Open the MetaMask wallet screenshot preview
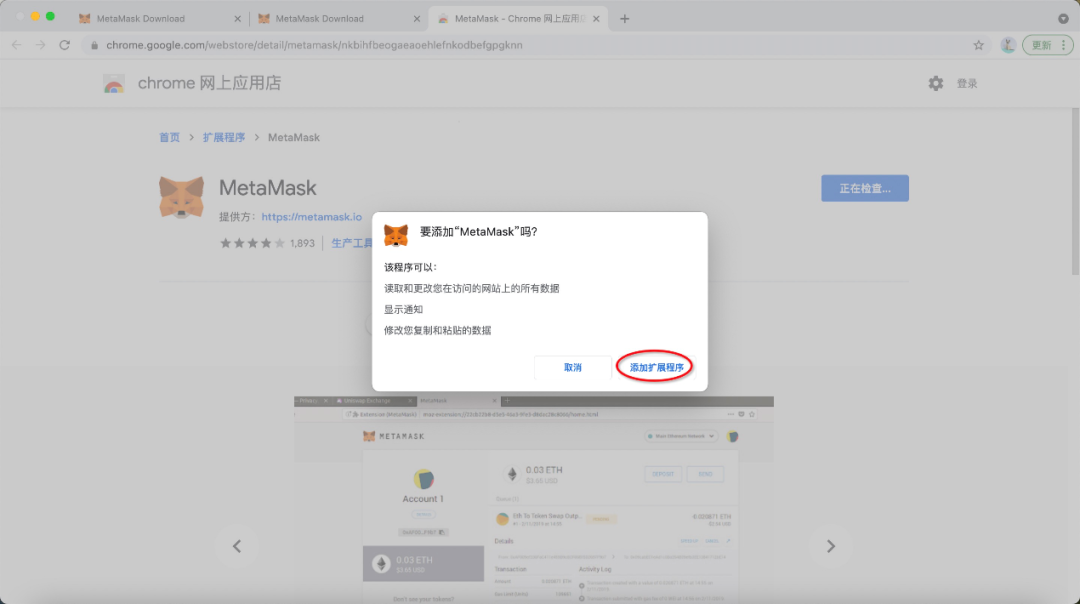The height and width of the screenshot is (604, 1080). pyautogui.click(x=534, y=500)
